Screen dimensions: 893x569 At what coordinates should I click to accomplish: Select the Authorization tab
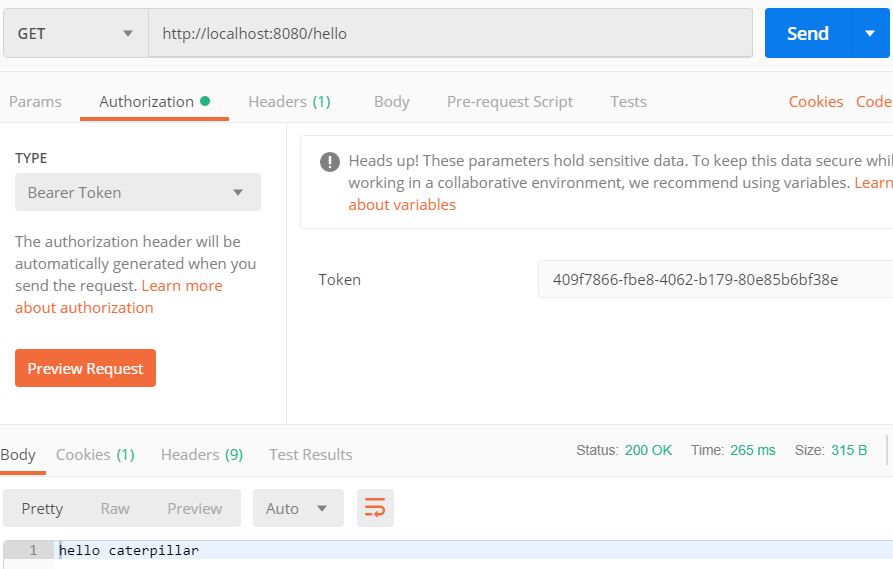pos(154,101)
